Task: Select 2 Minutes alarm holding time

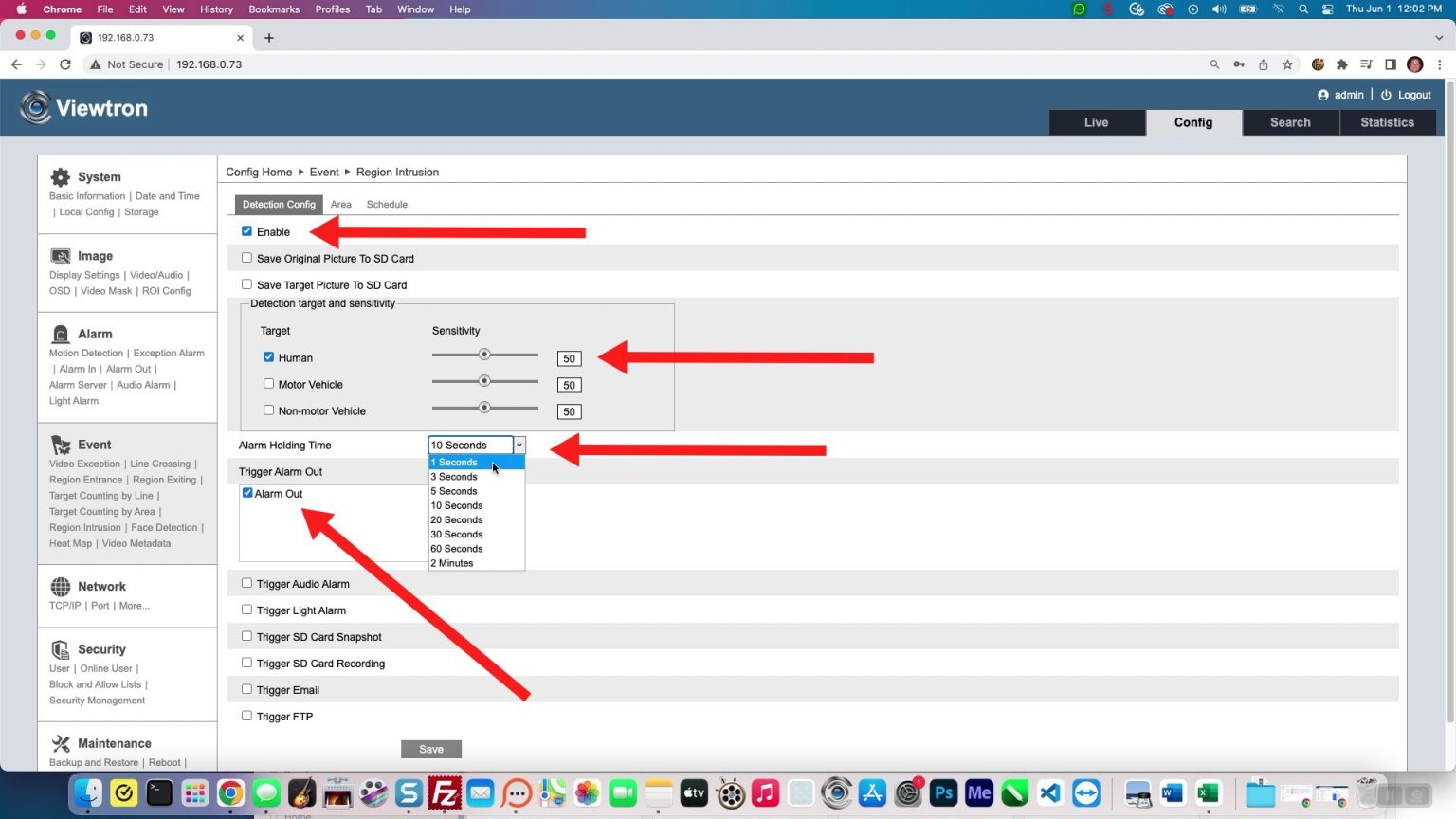Action: pyautogui.click(x=451, y=562)
